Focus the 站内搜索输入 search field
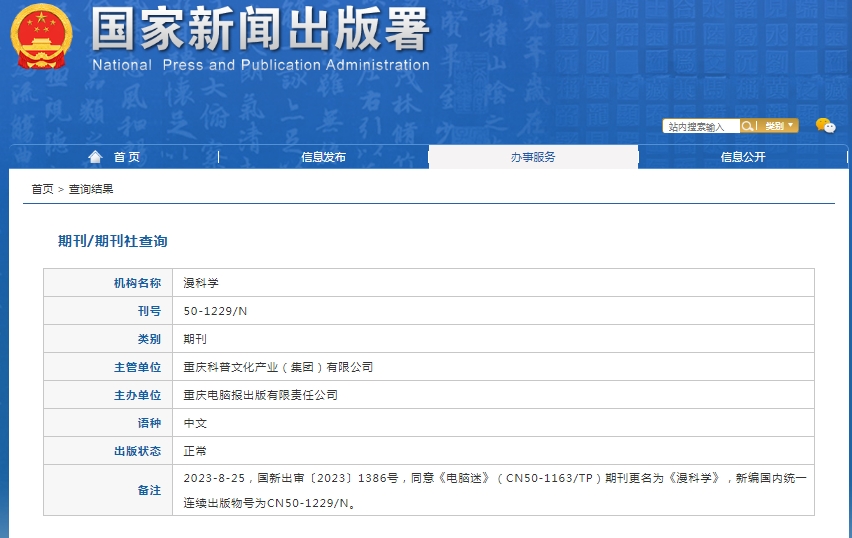This screenshot has width=852, height=538. pyautogui.click(x=700, y=127)
